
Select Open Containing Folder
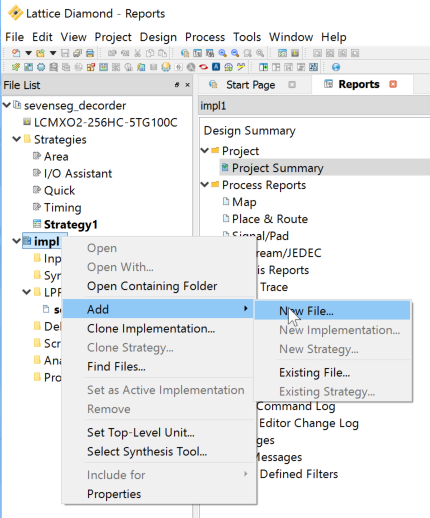tap(159, 286)
